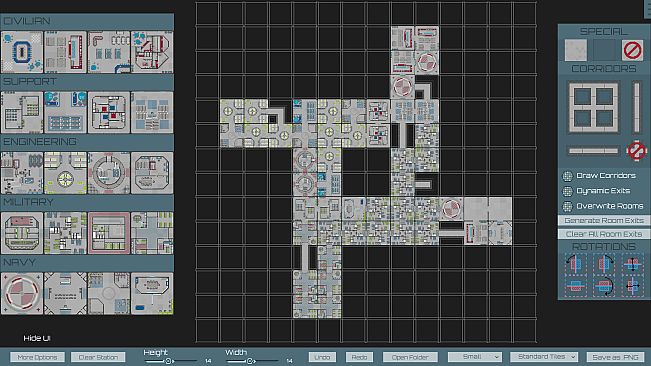Open the Small size dropdown
Viewport: 651px width, 366px height.
pos(475,357)
